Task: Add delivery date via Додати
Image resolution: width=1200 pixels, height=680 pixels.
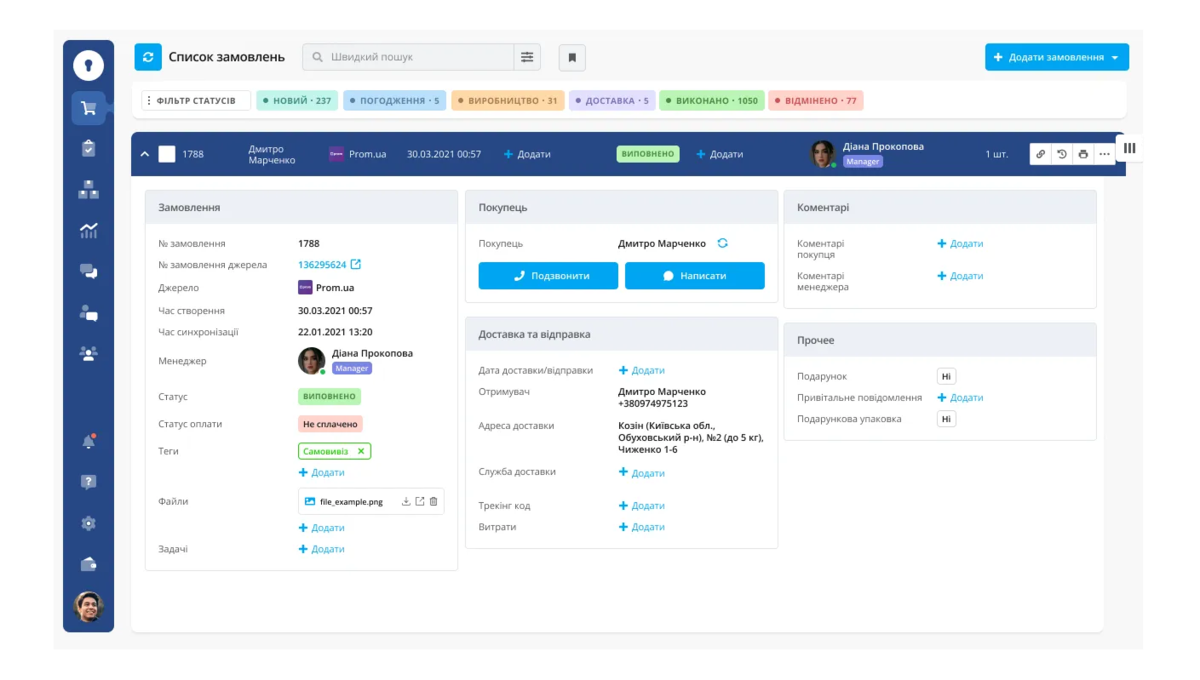Action: click(x=642, y=370)
